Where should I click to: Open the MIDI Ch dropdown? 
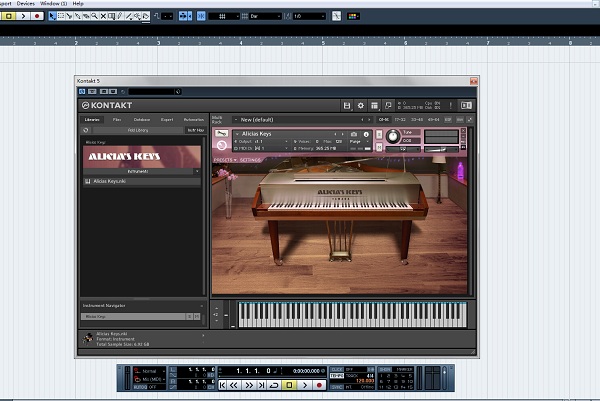pyautogui.click(x=261, y=148)
